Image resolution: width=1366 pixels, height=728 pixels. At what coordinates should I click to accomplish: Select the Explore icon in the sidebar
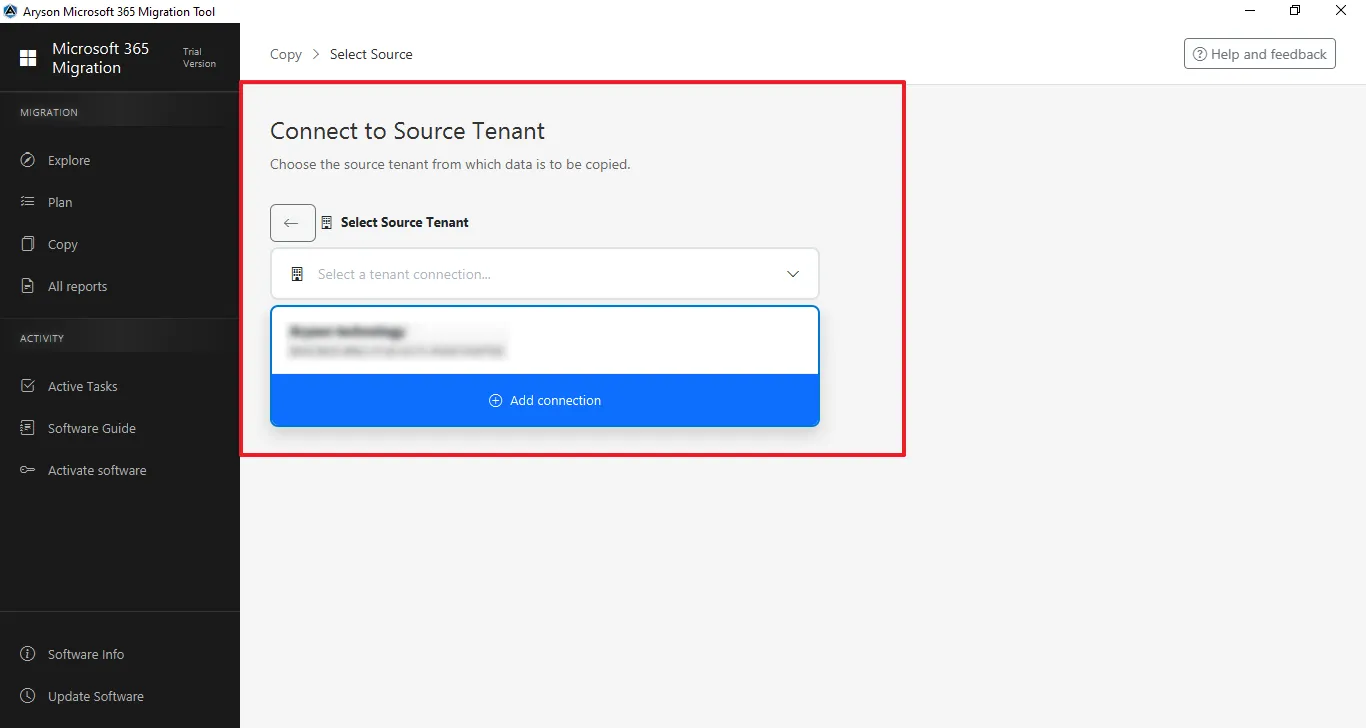(x=28, y=160)
